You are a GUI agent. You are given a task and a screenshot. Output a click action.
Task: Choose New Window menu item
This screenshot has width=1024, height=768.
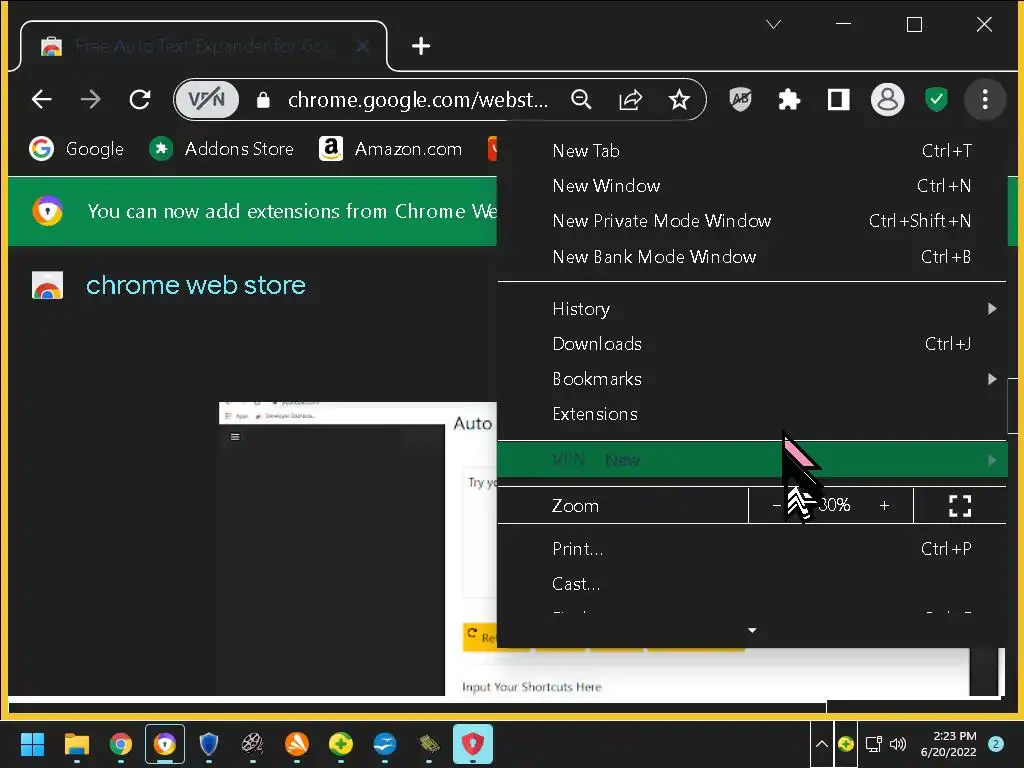(x=752, y=186)
